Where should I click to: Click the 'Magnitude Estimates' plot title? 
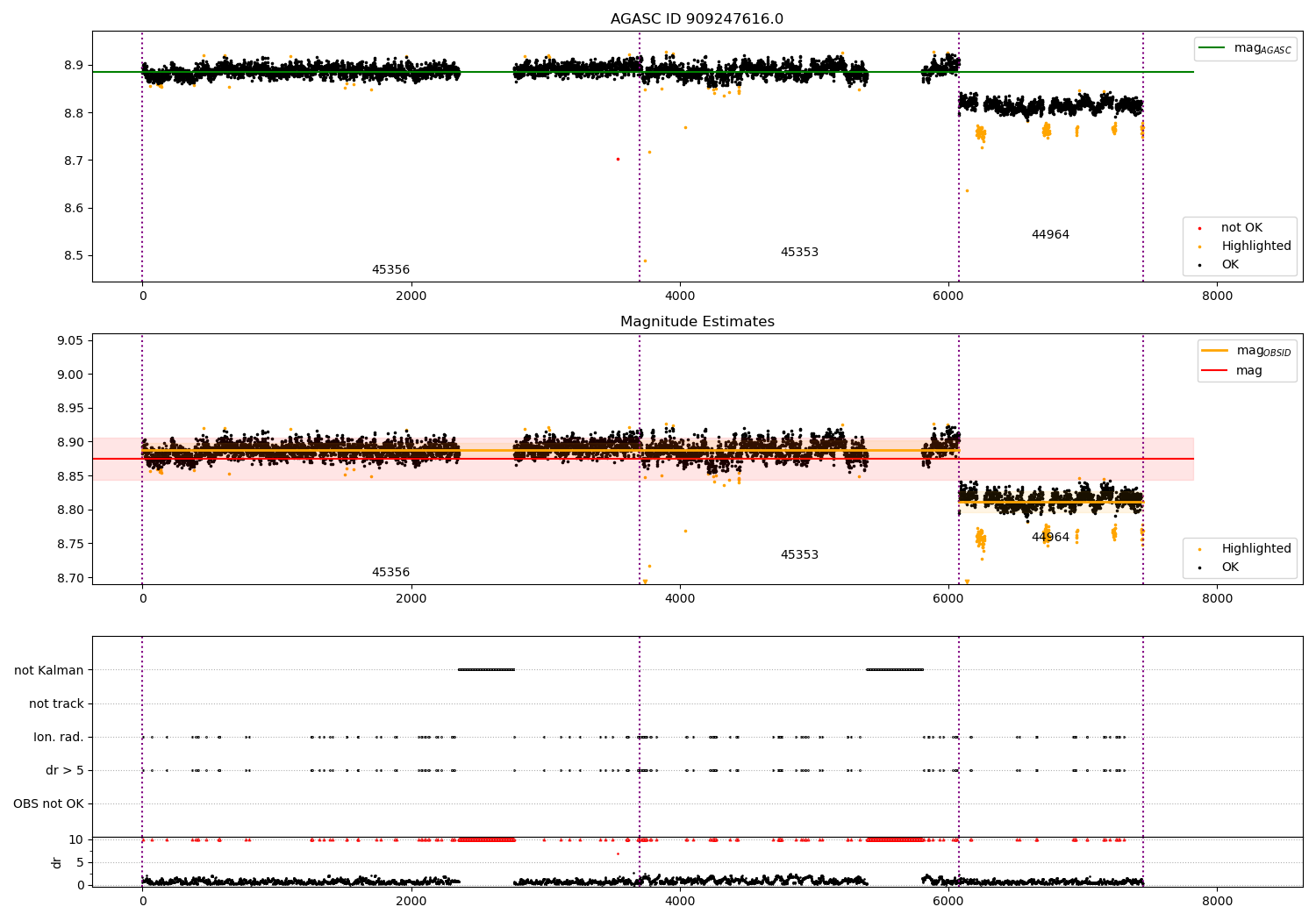click(697, 322)
